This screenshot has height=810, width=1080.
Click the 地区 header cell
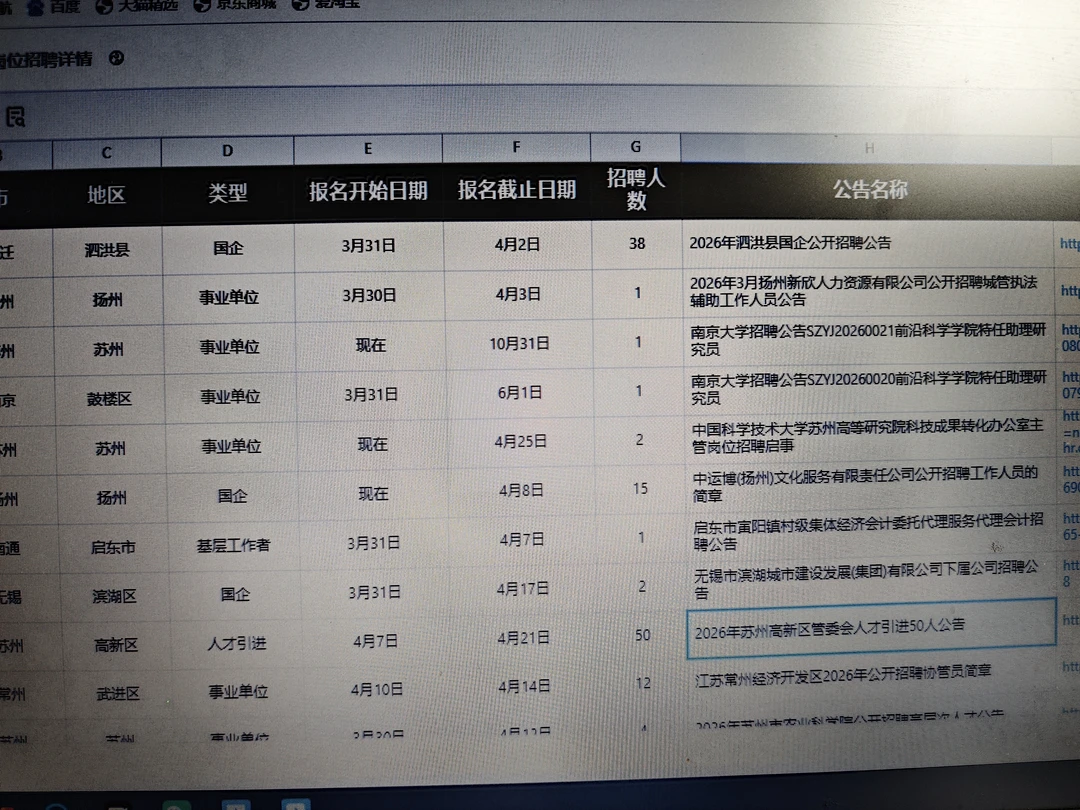point(107,196)
